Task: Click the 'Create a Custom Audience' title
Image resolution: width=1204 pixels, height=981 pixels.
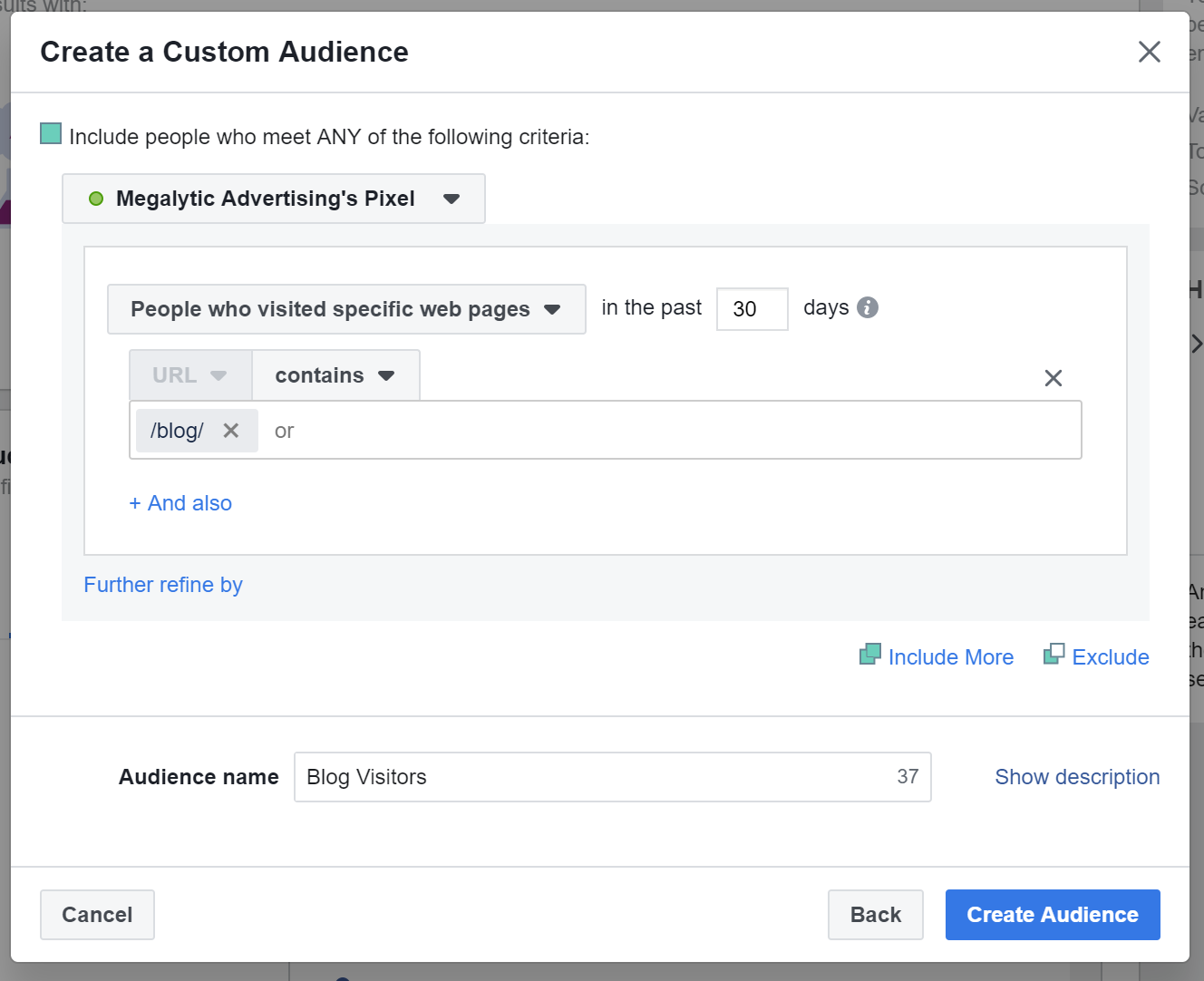Action: 224,52
